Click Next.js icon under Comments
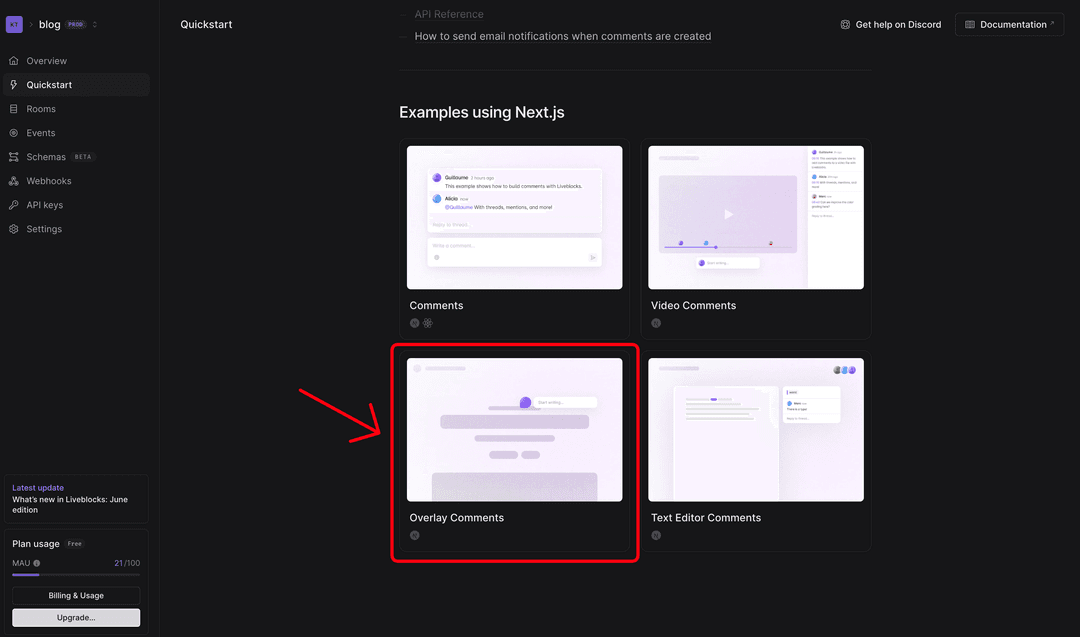The width and height of the screenshot is (1080, 637). point(415,323)
